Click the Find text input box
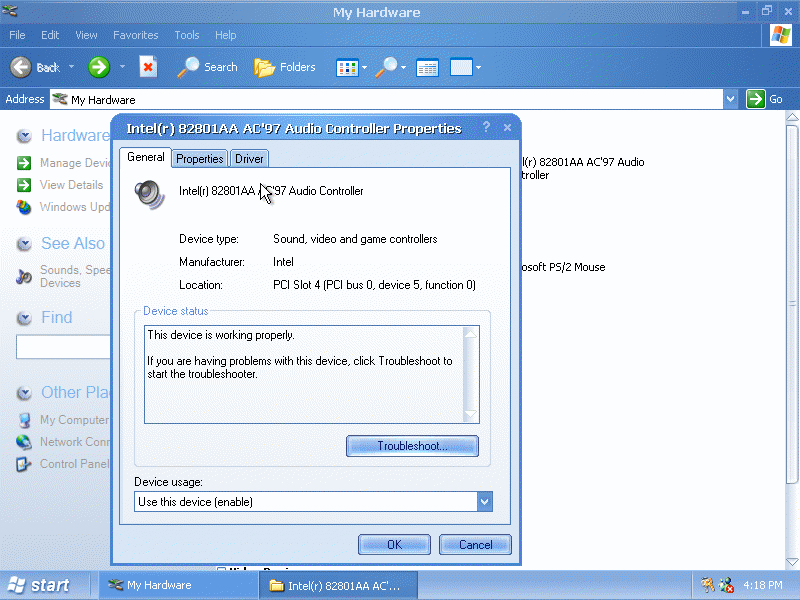 point(63,347)
